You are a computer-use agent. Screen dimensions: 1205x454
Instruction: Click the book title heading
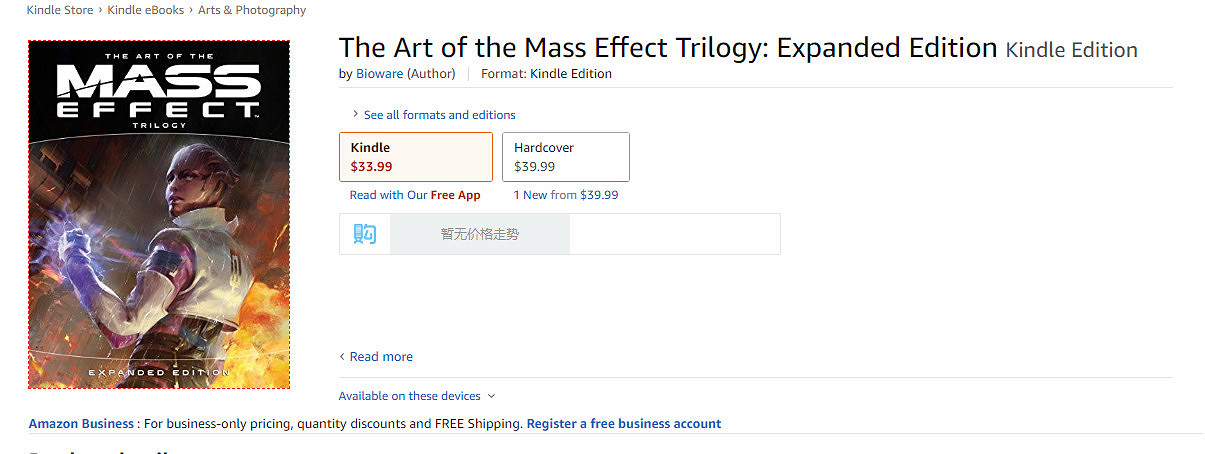click(668, 47)
